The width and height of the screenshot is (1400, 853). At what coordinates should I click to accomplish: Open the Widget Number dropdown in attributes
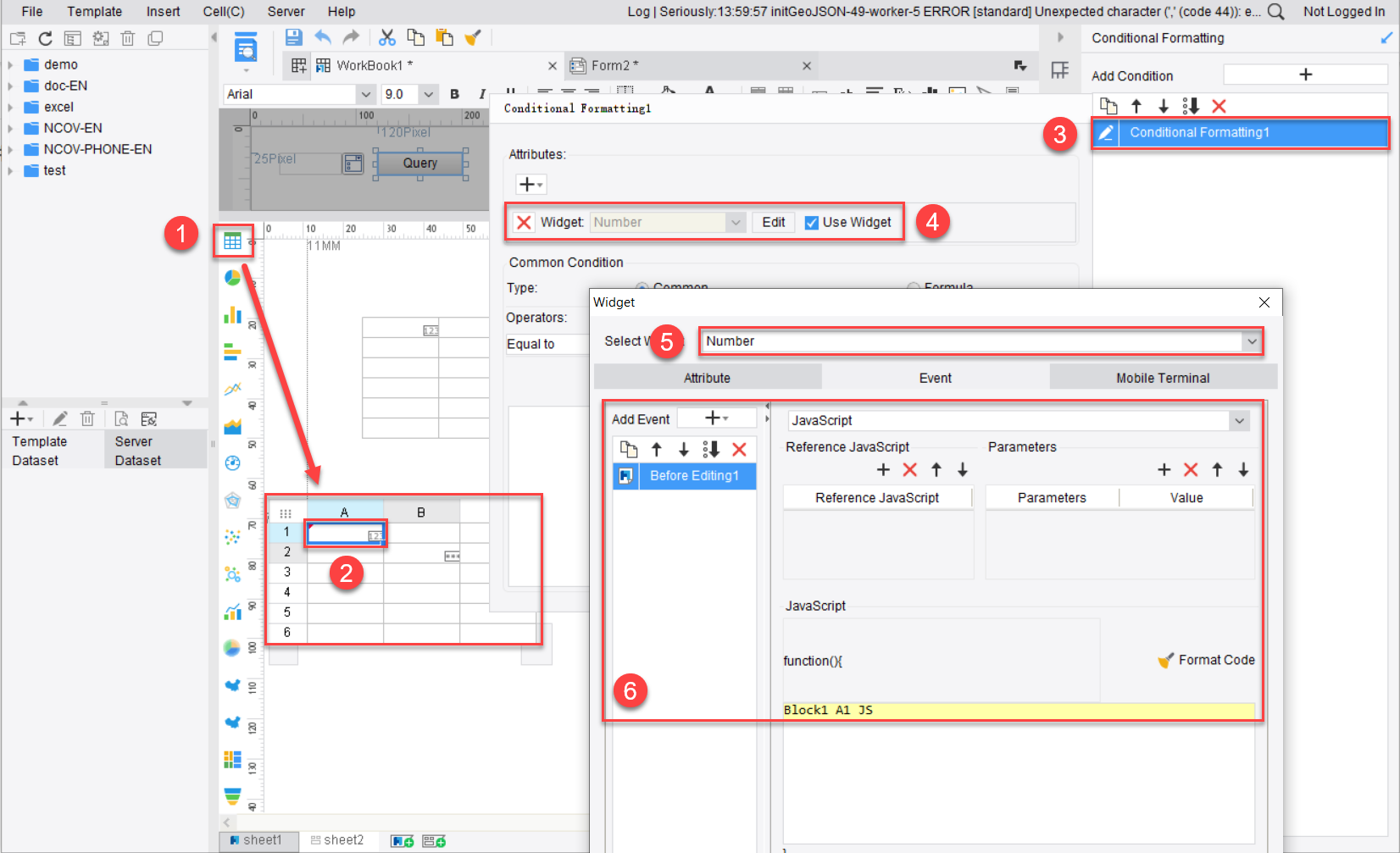click(x=735, y=223)
